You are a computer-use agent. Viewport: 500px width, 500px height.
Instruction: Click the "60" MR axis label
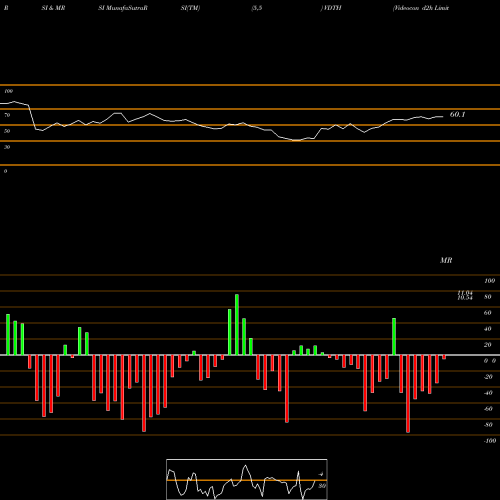tap(487, 313)
